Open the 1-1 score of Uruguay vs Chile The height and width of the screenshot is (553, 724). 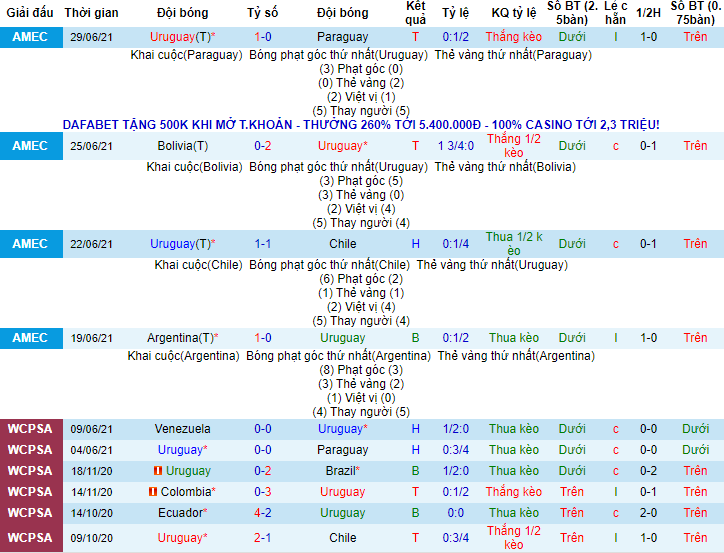pyautogui.click(x=265, y=244)
